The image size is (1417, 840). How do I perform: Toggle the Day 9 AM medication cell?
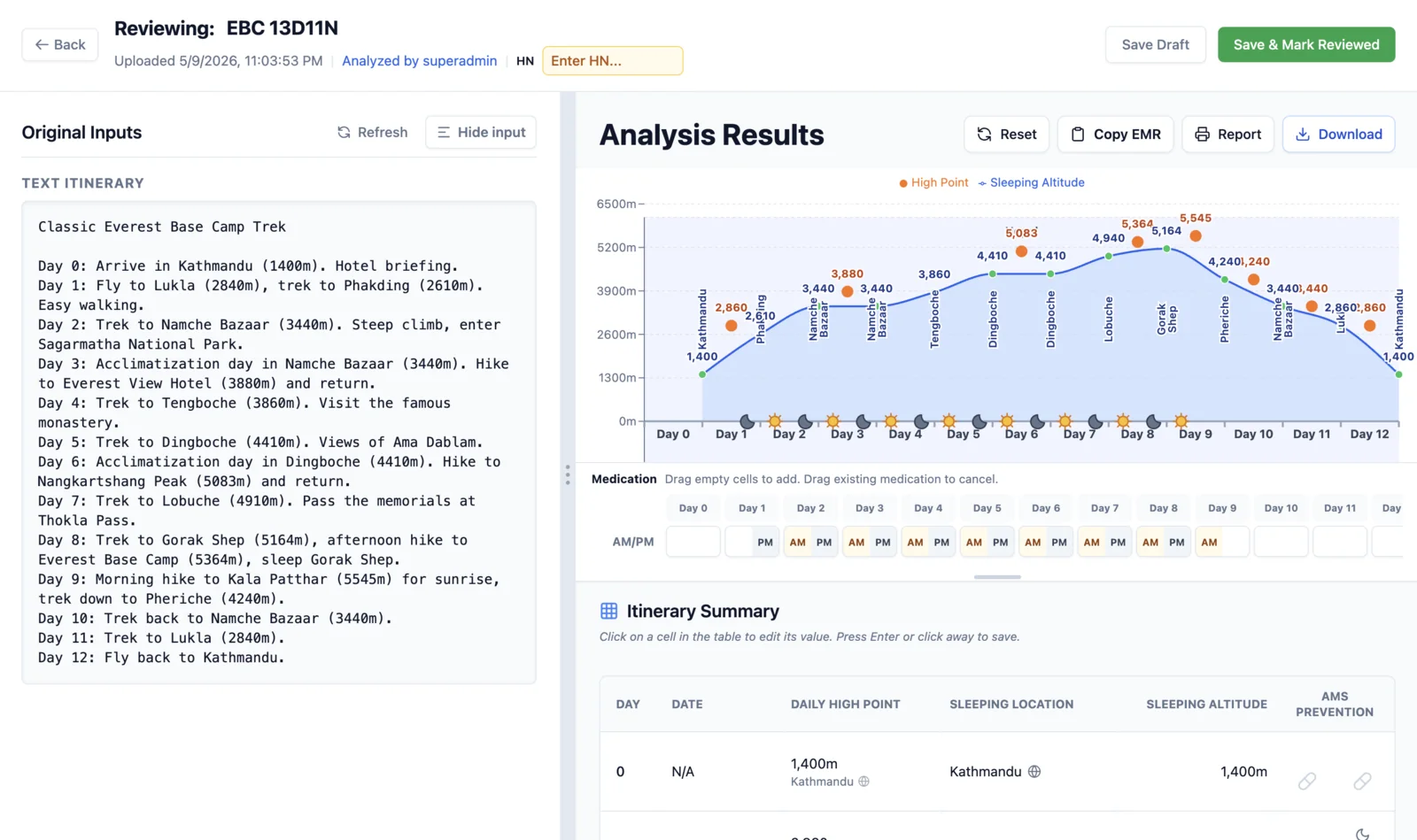[1209, 542]
